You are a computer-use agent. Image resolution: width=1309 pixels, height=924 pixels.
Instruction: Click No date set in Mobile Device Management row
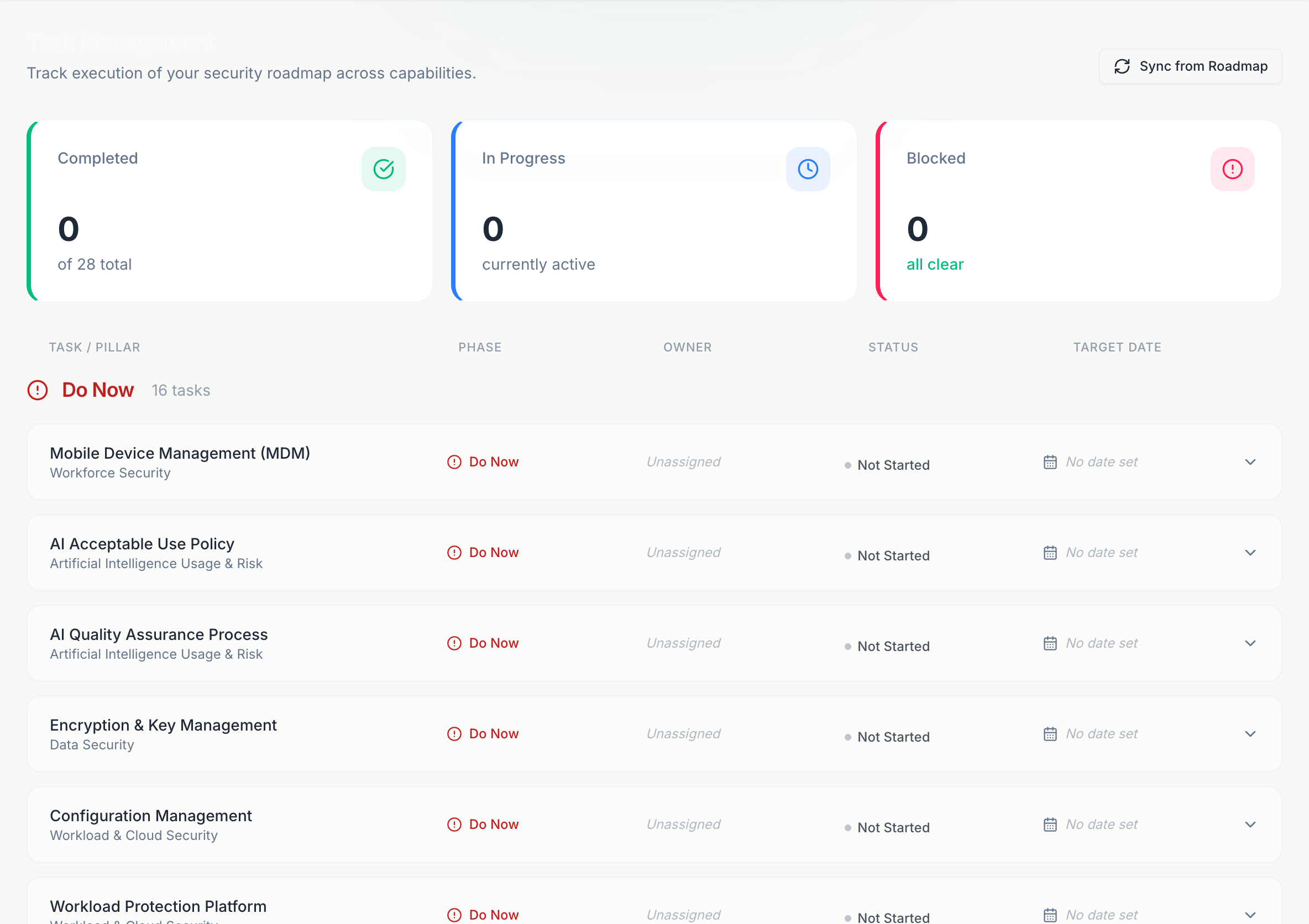1102,463
